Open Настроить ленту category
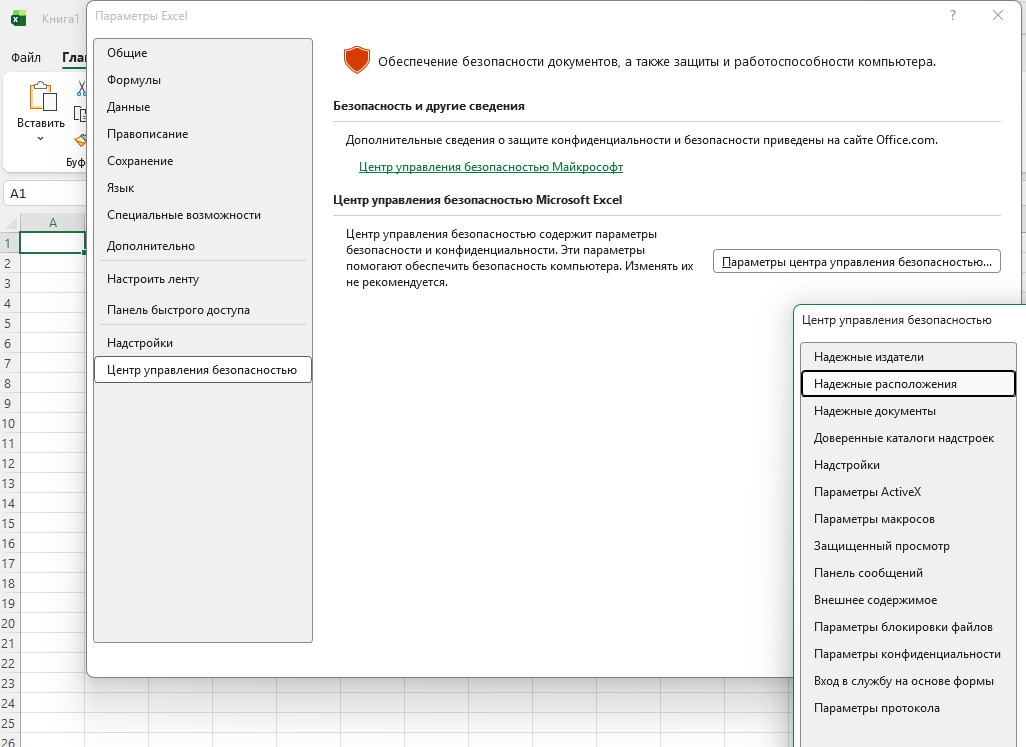Image resolution: width=1026 pixels, height=747 pixels. coord(203,279)
